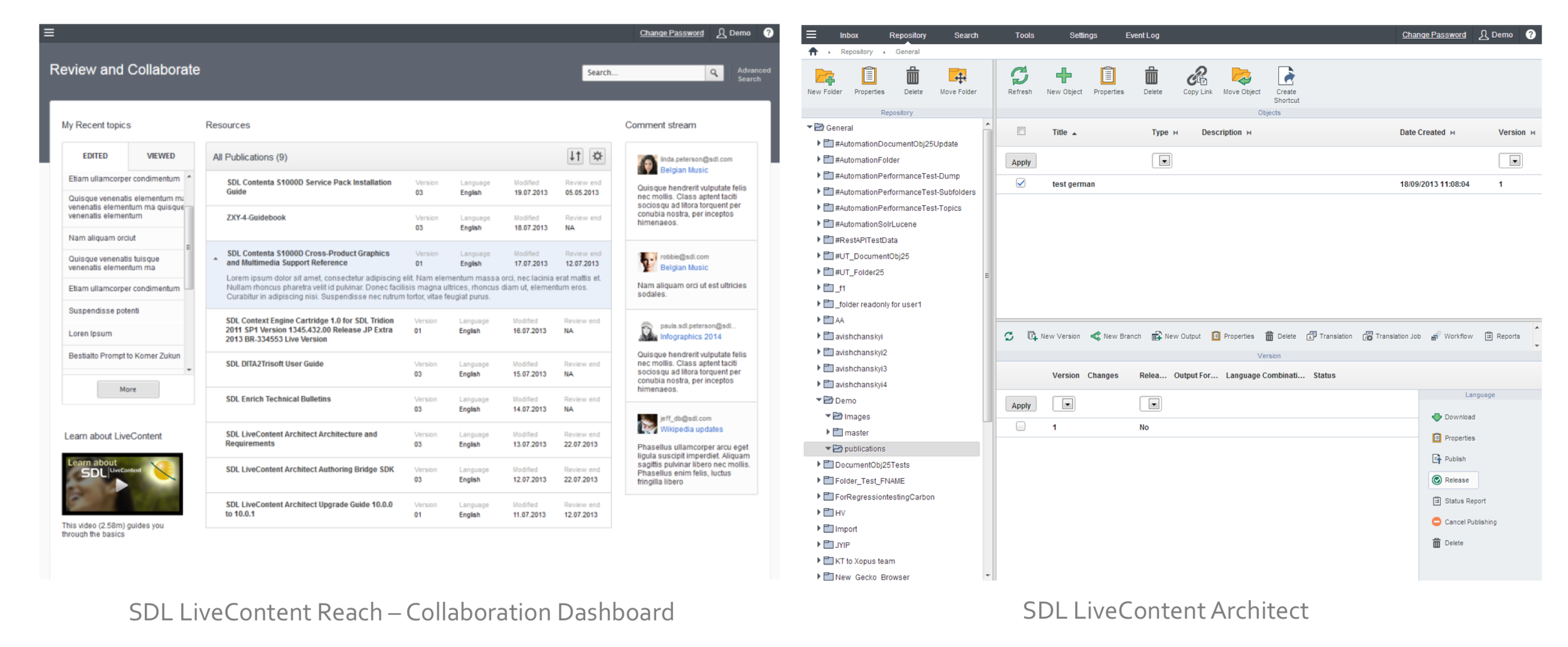Collapse the General tree folder
The image size is (1568, 647).
click(810, 127)
